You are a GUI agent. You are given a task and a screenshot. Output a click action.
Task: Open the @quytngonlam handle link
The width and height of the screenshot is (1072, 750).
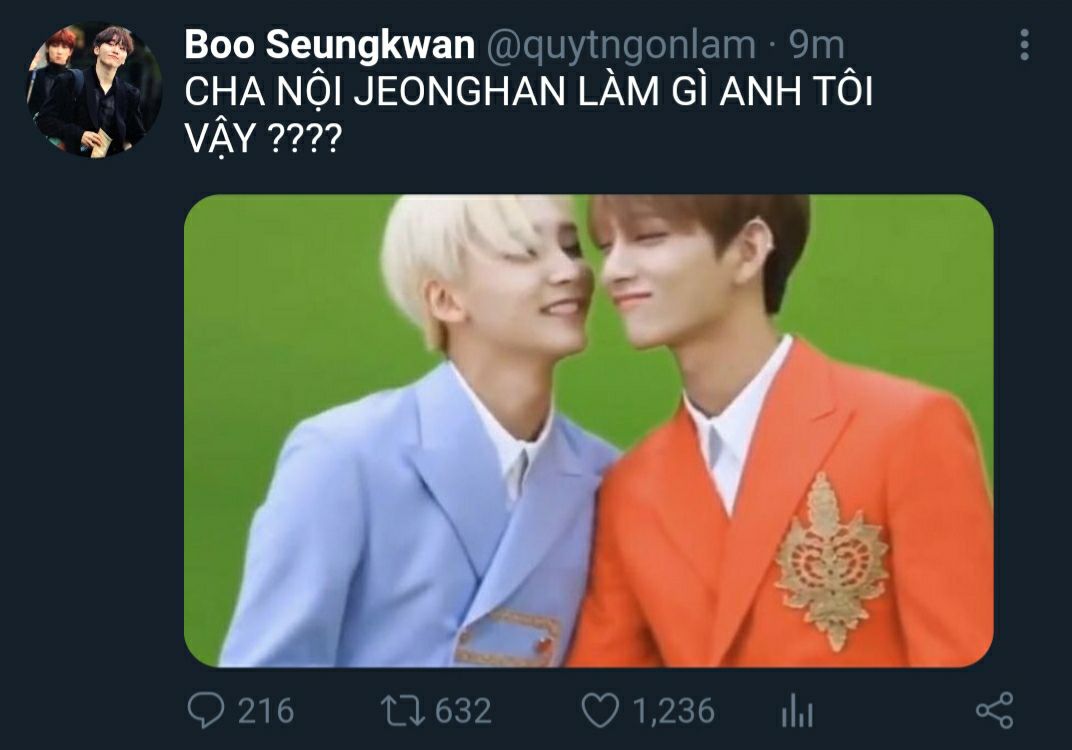click(621, 46)
